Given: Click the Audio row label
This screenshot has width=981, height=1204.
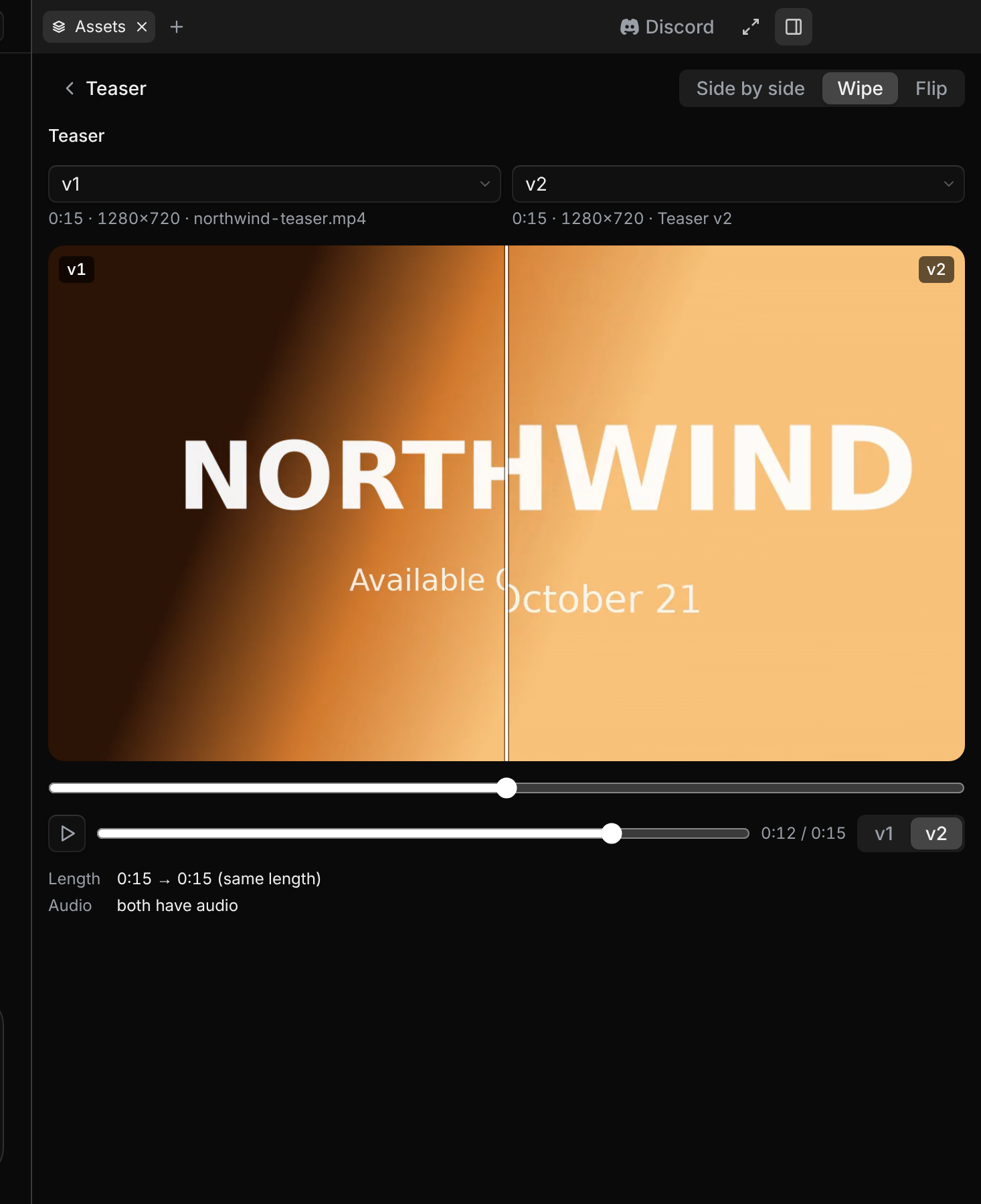Looking at the screenshot, I should (x=70, y=906).
